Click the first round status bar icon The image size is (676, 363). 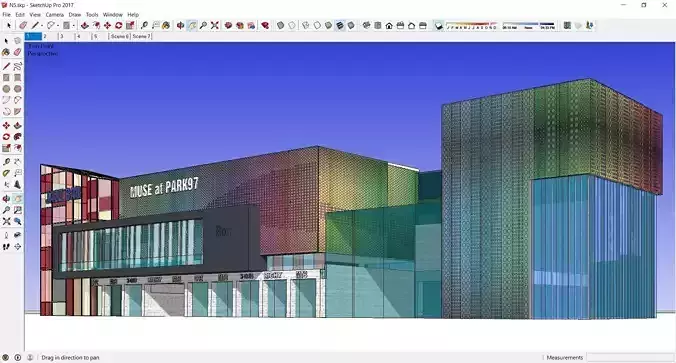6,357
